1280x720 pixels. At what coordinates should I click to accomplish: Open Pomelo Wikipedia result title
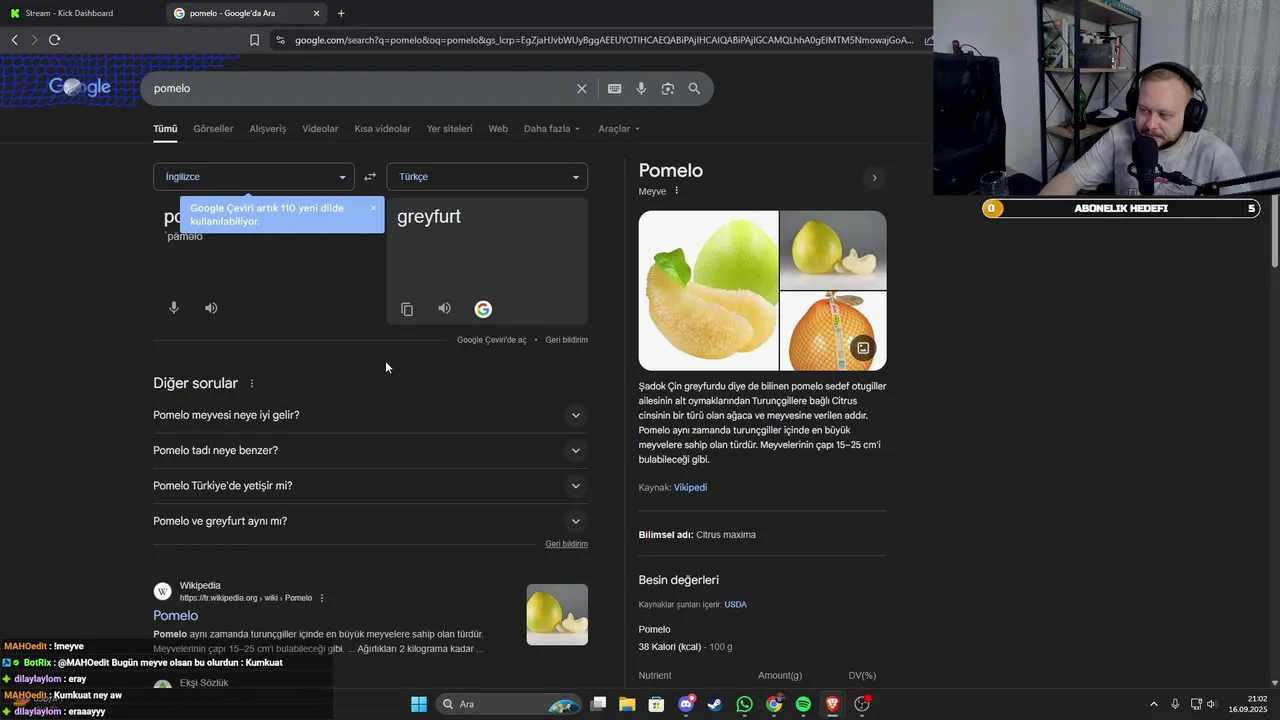(x=176, y=616)
